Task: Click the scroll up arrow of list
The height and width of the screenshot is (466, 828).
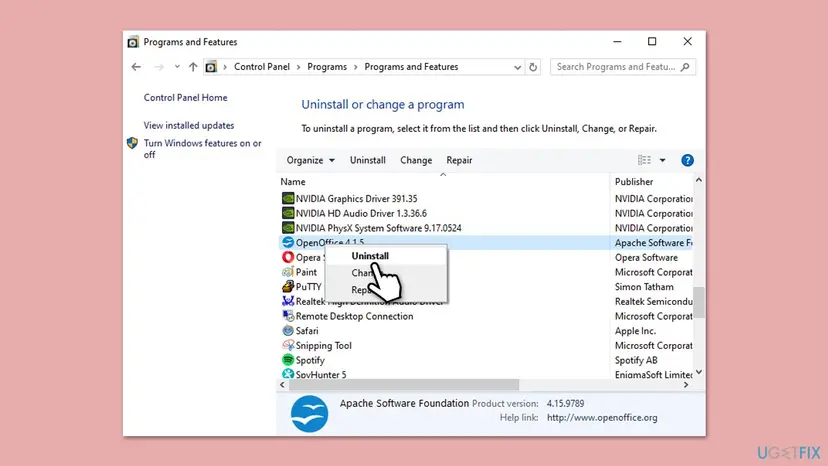Action: (x=699, y=180)
